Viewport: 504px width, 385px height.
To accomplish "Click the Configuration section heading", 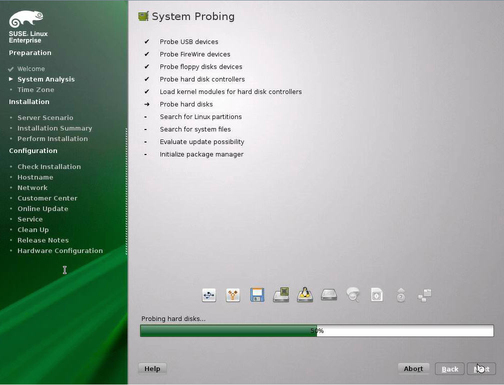I will coord(33,151).
